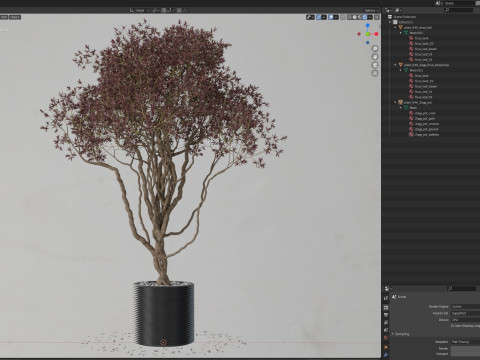The width and height of the screenshot is (480, 360).
Task: Click the Render samples value field
Action: pos(465,348)
